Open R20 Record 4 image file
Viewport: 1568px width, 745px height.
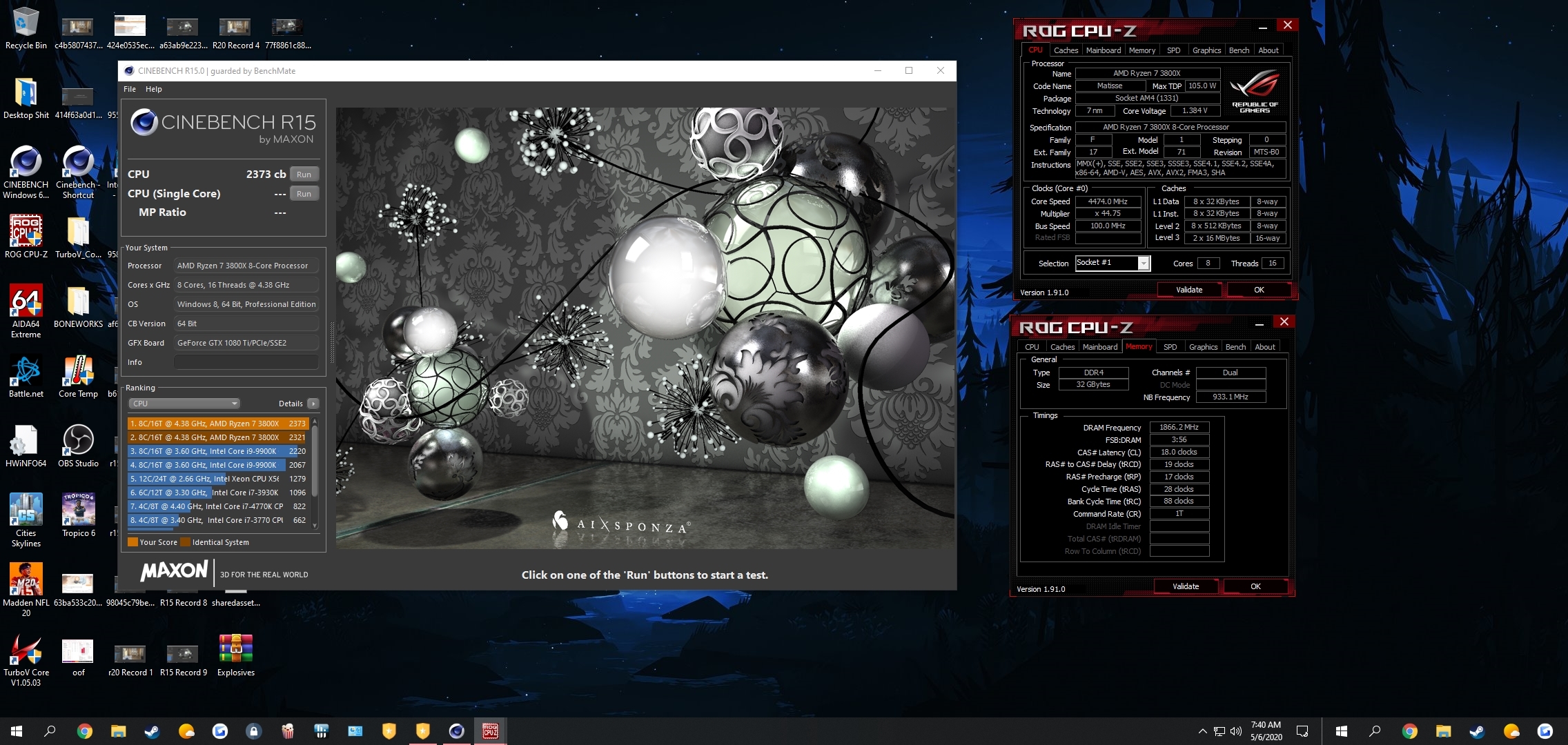click(x=235, y=32)
